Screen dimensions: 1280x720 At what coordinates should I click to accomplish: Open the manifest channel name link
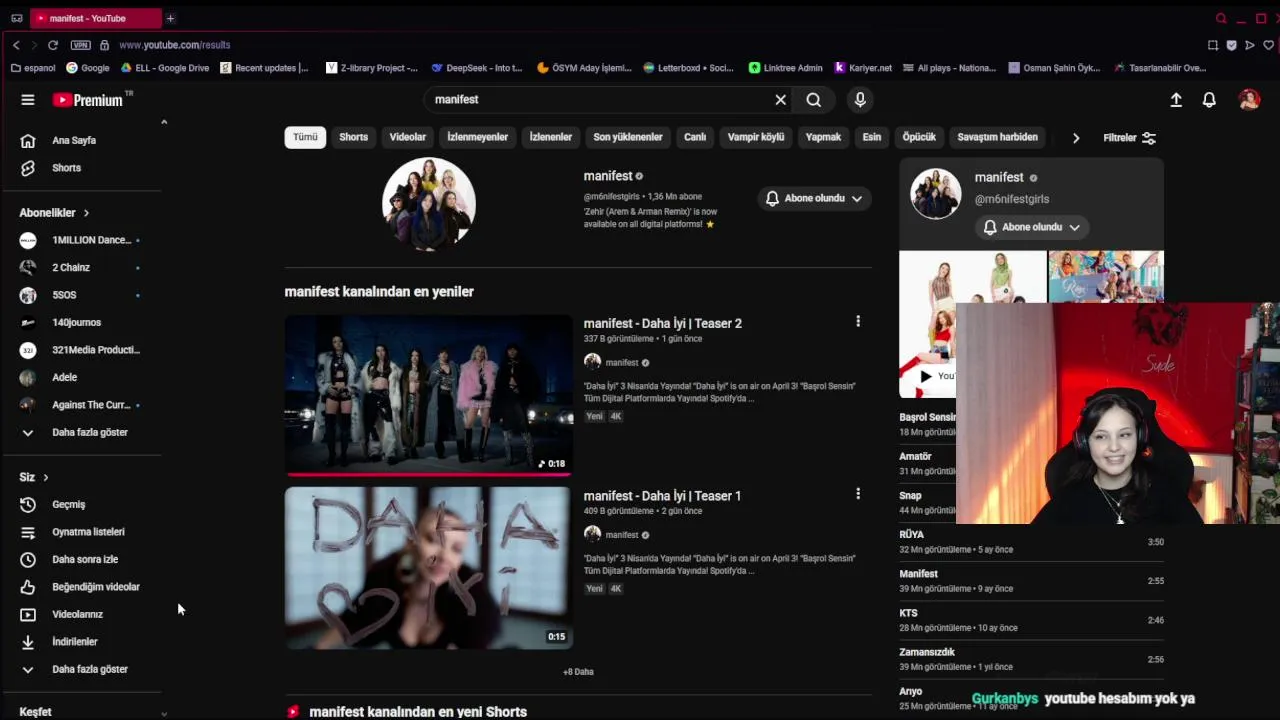608,176
